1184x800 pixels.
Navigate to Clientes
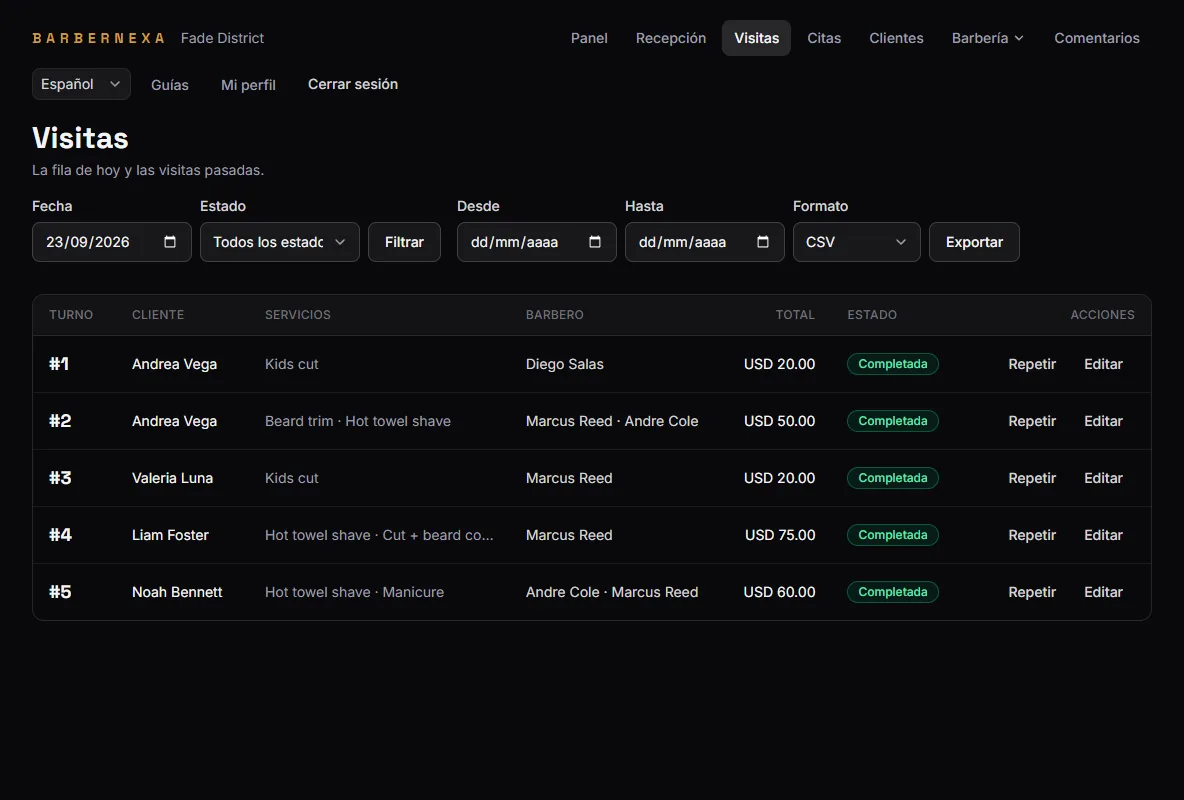pyautogui.click(x=896, y=38)
